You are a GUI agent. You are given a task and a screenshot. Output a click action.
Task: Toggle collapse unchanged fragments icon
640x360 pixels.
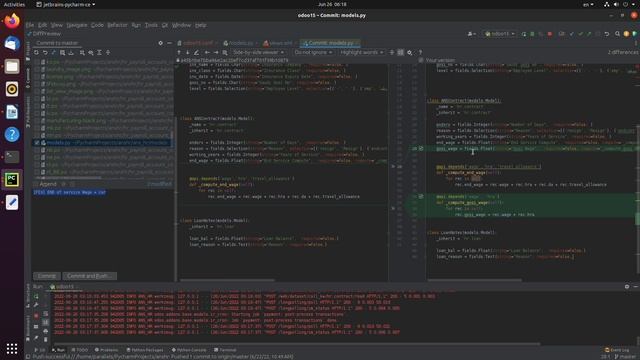pos(392,53)
